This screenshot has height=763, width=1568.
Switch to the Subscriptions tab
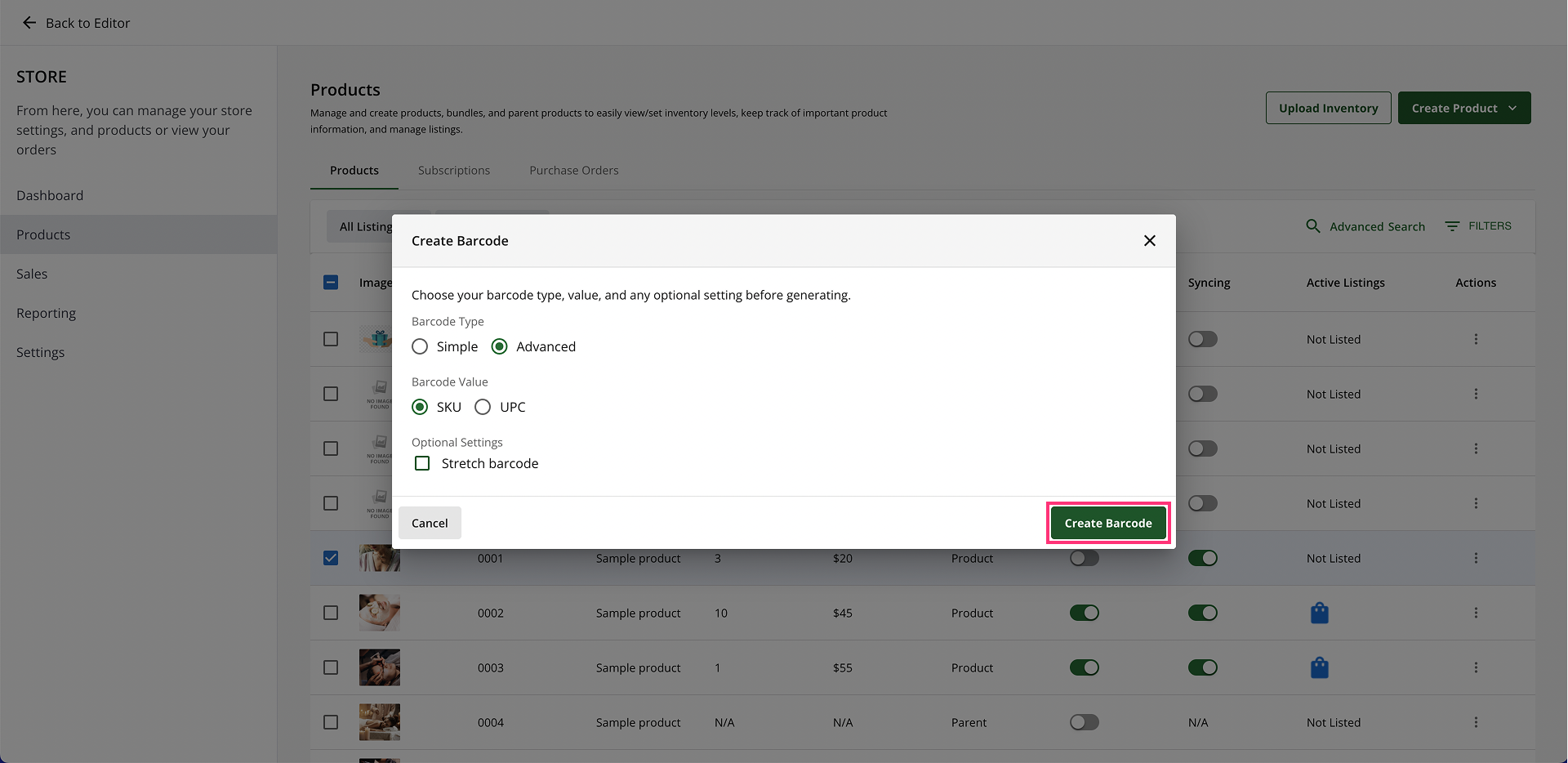coord(454,170)
